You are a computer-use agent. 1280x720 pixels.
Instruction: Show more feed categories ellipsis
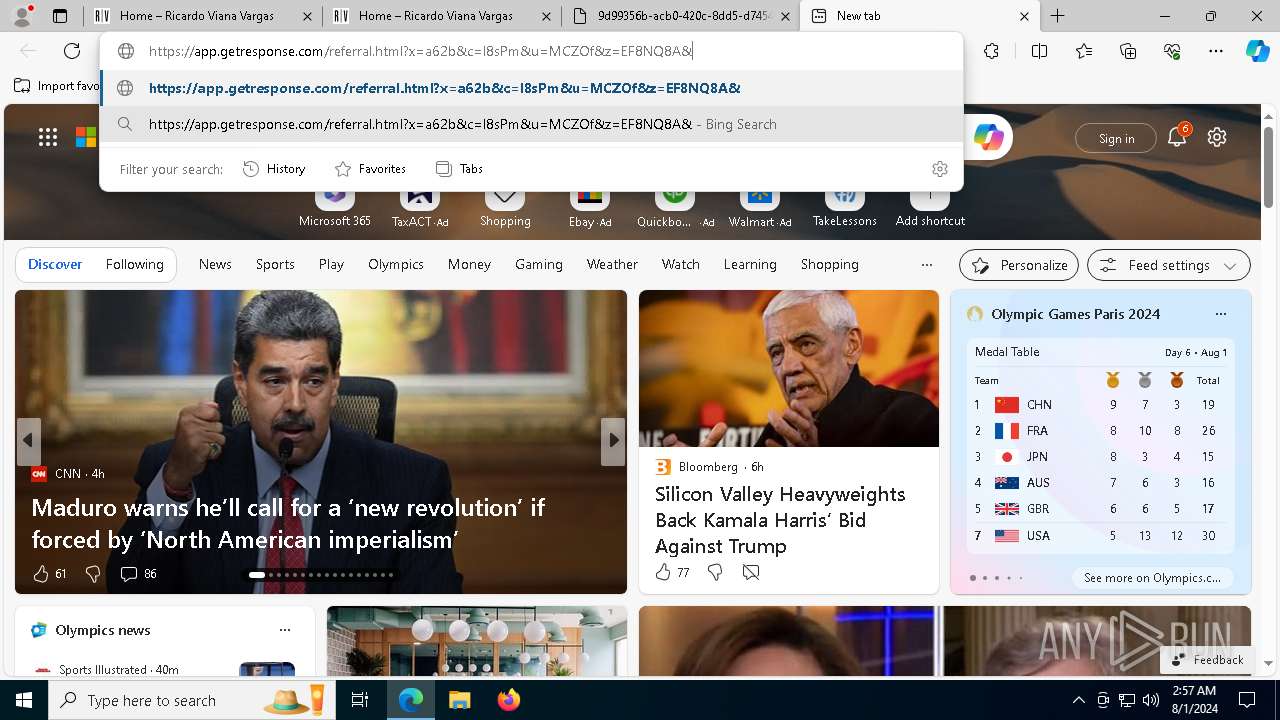(x=926, y=265)
